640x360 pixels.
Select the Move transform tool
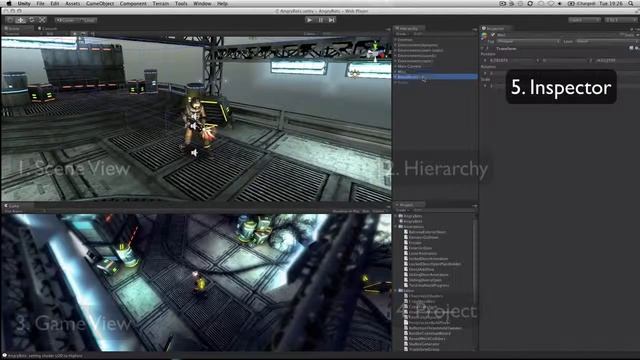tap(21, 20)
